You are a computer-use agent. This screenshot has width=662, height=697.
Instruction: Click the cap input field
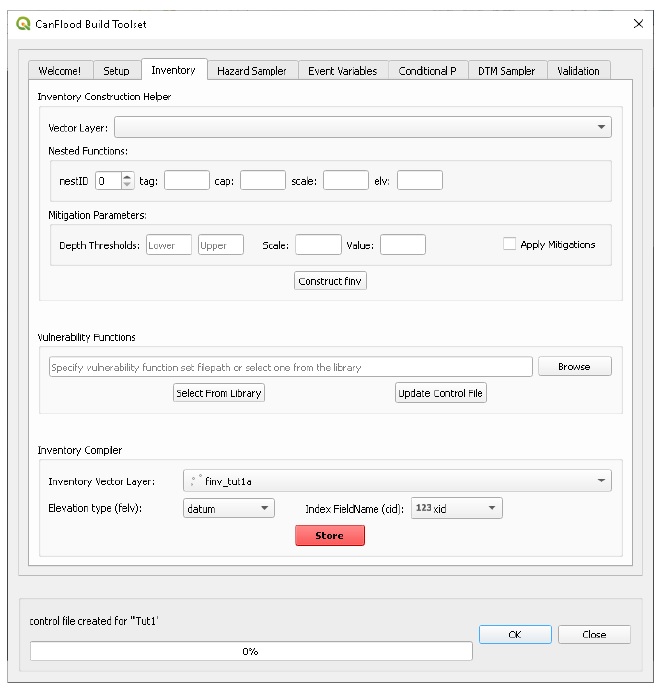pos(263,180)
